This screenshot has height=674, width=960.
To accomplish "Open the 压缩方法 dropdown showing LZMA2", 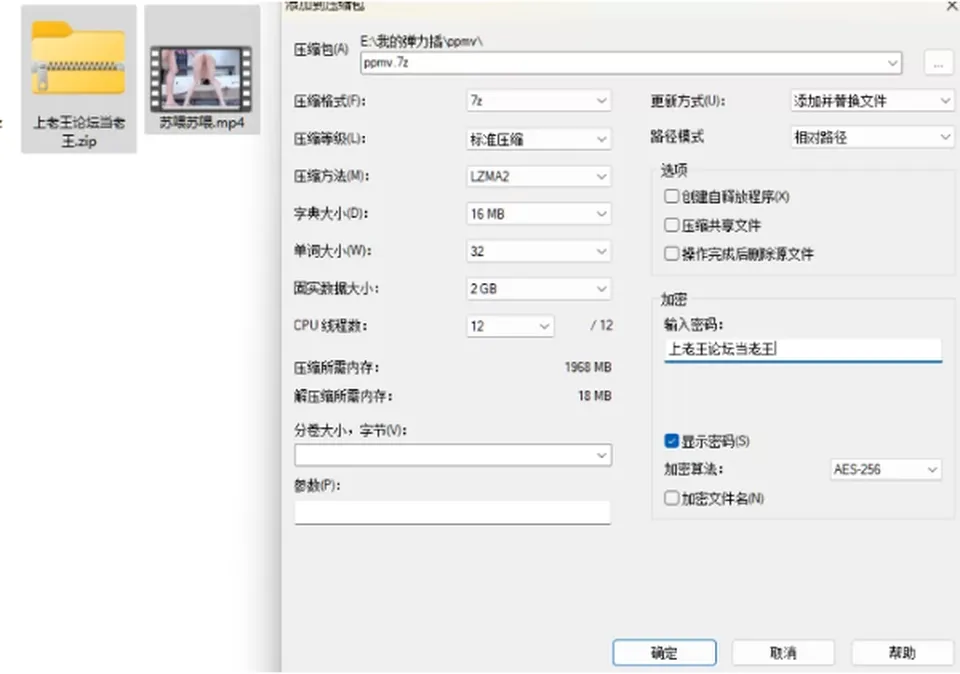I will (539, 177).
